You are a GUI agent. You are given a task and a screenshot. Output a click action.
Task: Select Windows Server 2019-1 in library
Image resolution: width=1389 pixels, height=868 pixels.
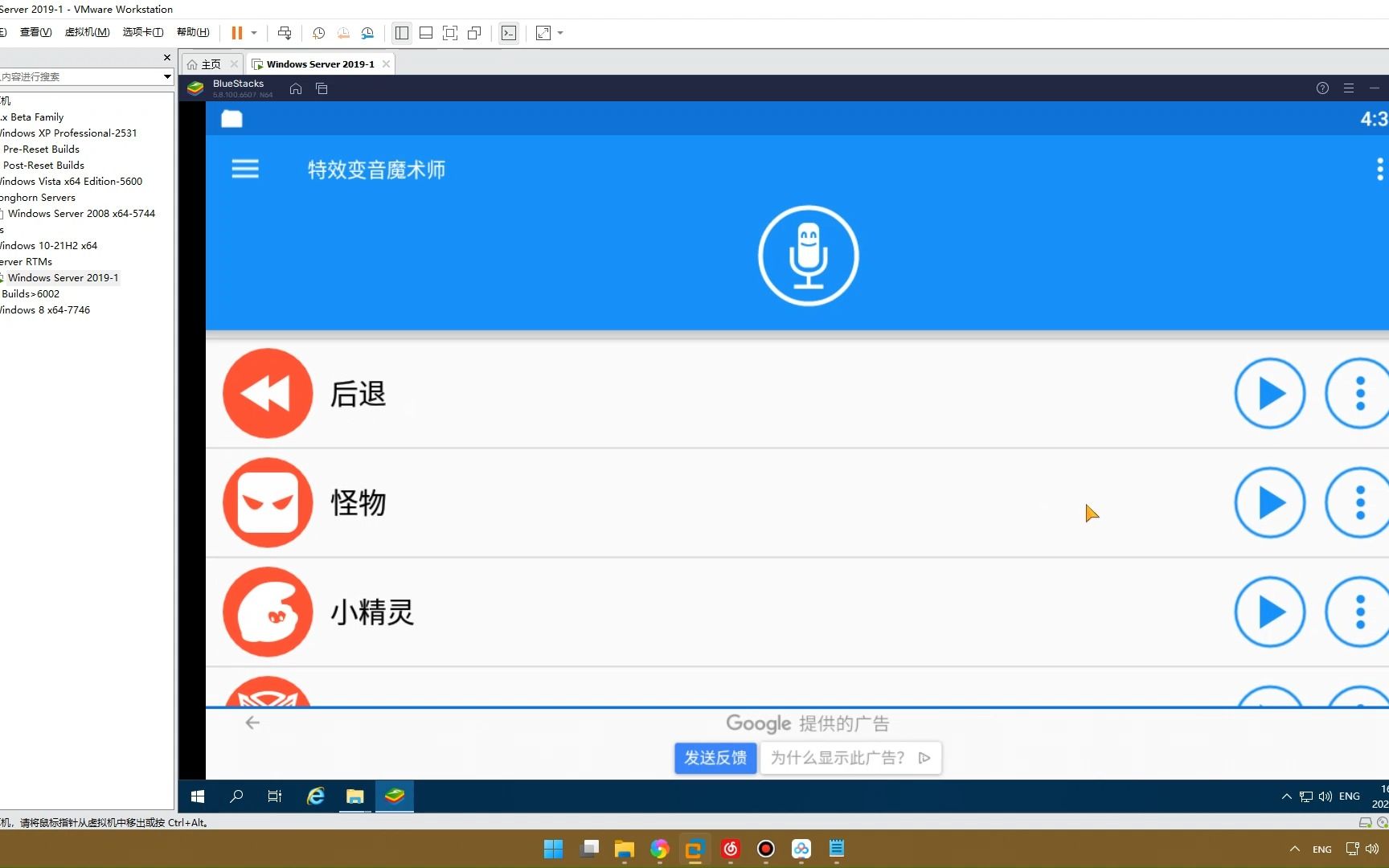63,278
